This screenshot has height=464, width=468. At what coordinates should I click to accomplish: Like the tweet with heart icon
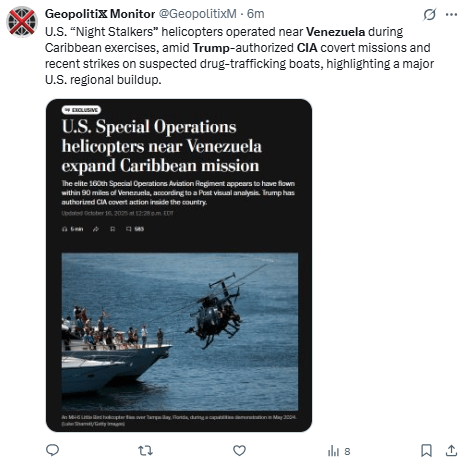click(x=239, y=451)
